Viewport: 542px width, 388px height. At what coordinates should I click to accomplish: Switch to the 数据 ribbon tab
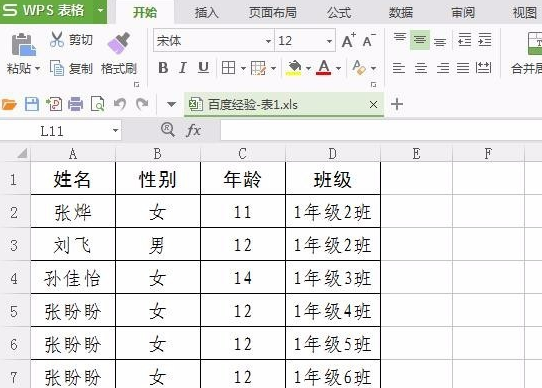pos(401,12)
